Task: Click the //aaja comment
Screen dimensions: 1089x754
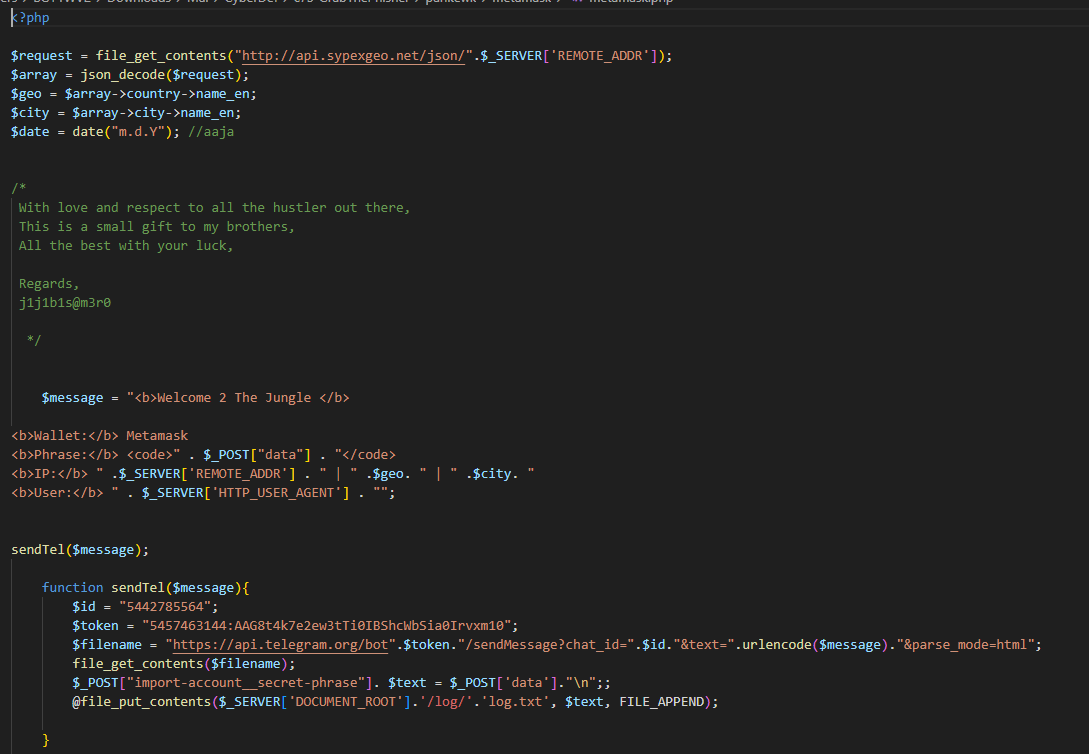Action: tap(211, 132)
